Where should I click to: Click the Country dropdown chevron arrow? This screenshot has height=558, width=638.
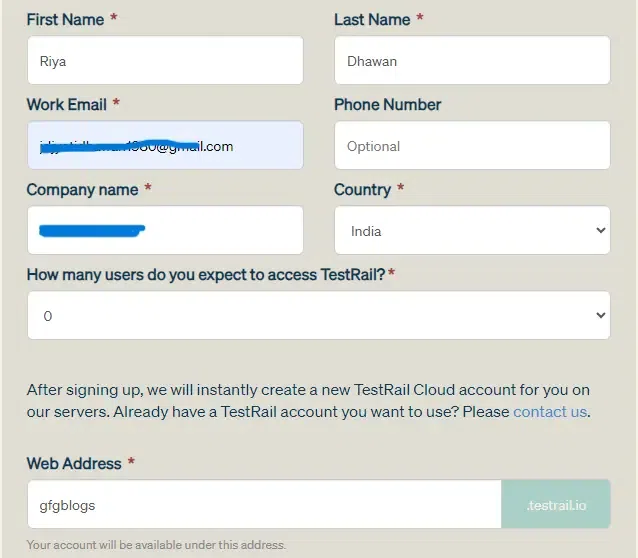tap(600, 231)
